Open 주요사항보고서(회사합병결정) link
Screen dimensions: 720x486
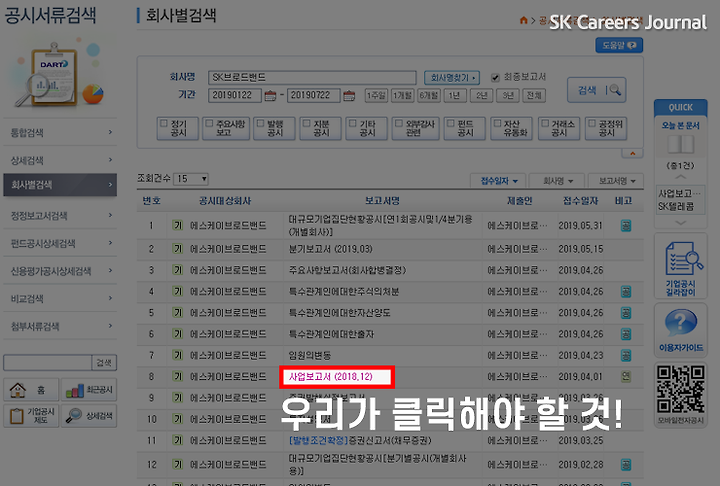pos(347,270)
